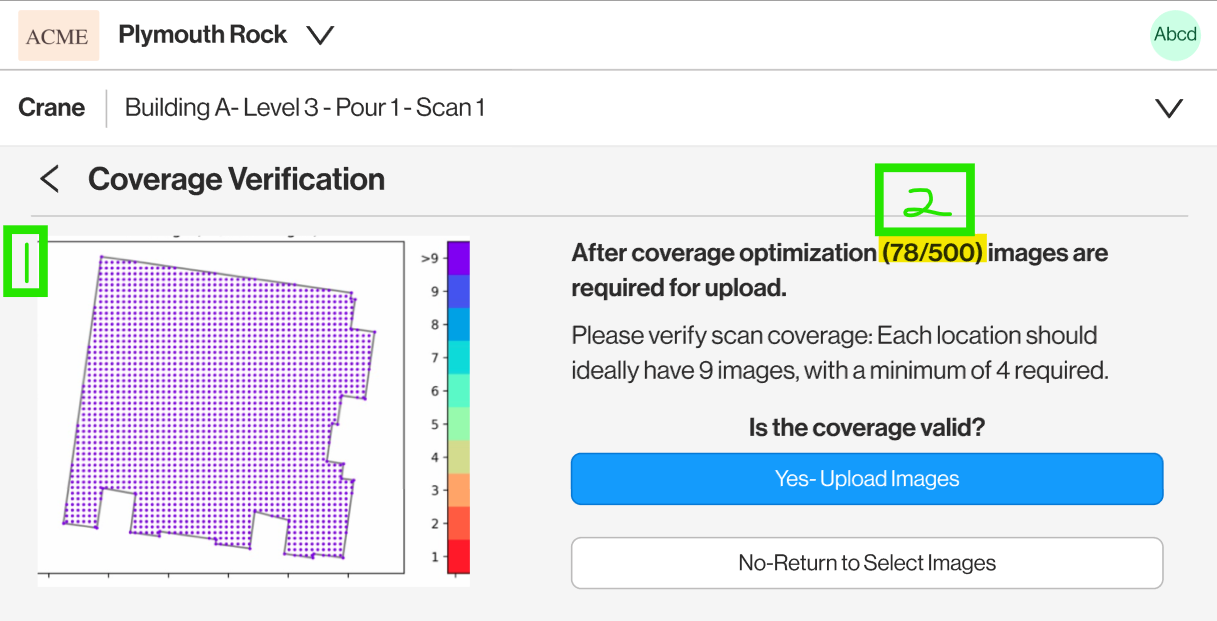1217x621 pixels.
Task: Click the Plymouth Rock project name
Action: click(202, 35)
